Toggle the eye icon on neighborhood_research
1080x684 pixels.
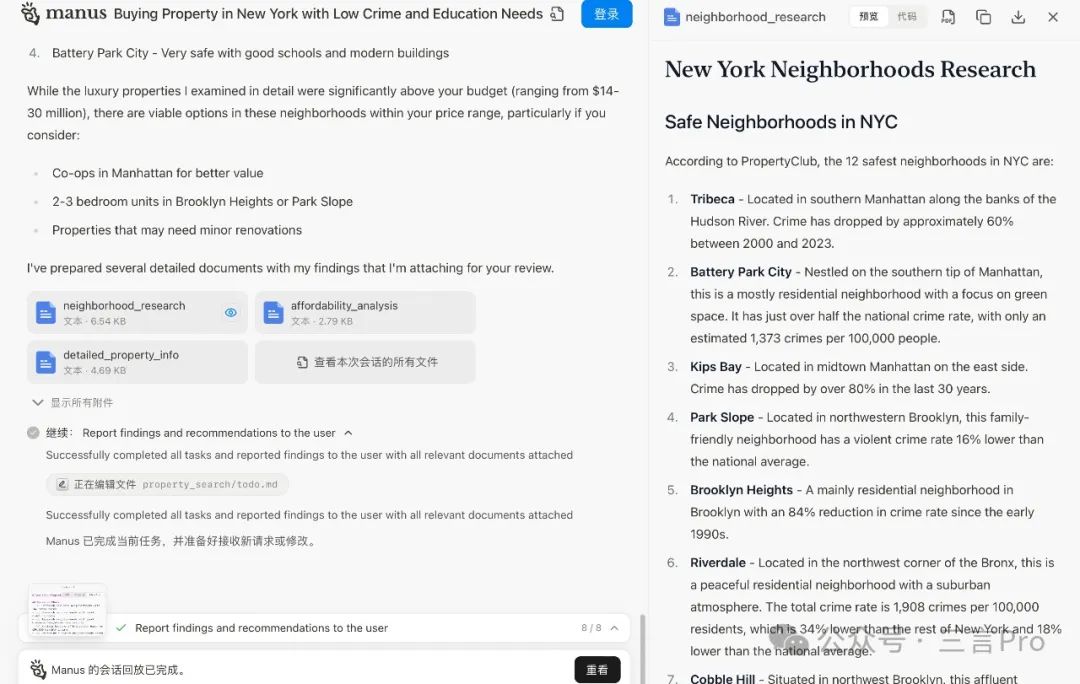coord(231,313)
